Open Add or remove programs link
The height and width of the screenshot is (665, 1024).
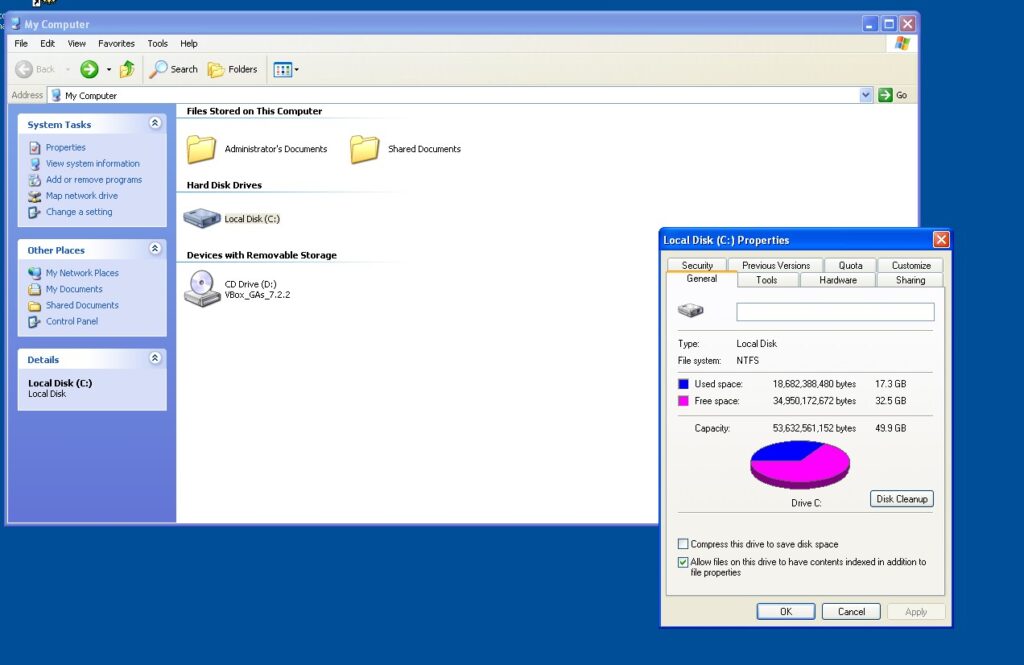coord(93,180)
